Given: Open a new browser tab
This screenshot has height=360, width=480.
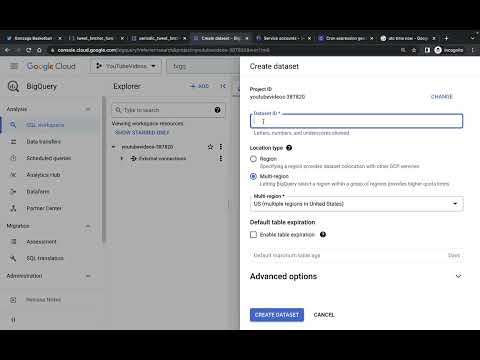Looking at the screenshot, I should click(x=446, y=38).
